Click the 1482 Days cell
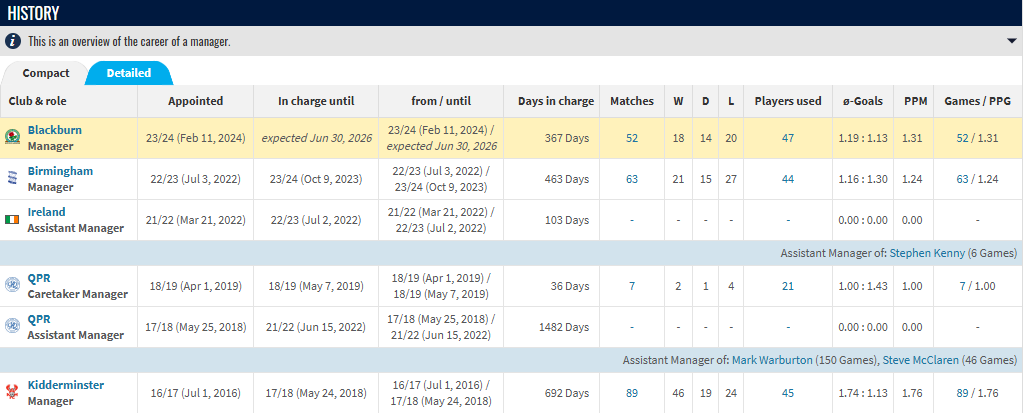Viewport: 1023px width, 413px height. [564, 327]
